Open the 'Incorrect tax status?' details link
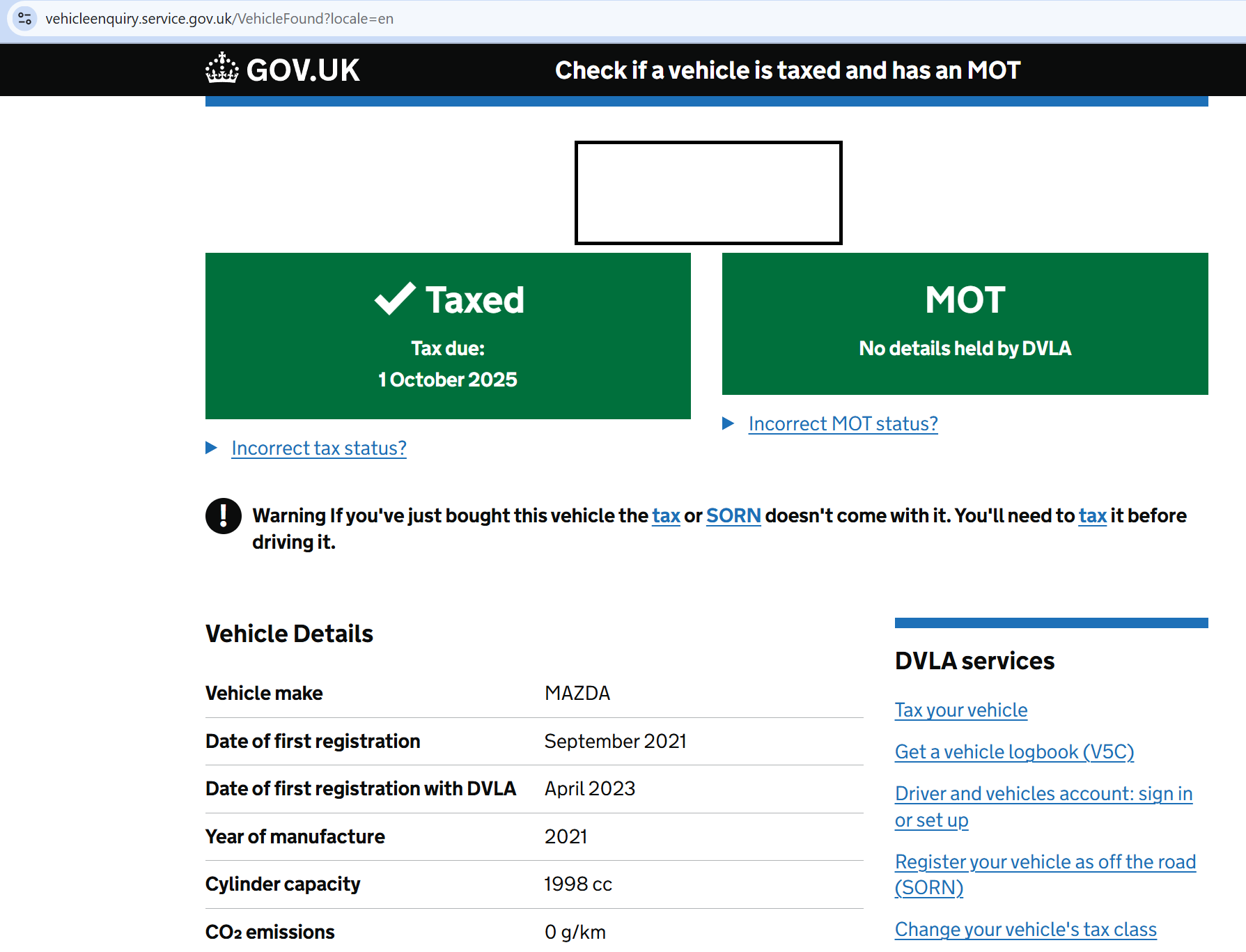The image size is (1246, 952). point(319,448)
